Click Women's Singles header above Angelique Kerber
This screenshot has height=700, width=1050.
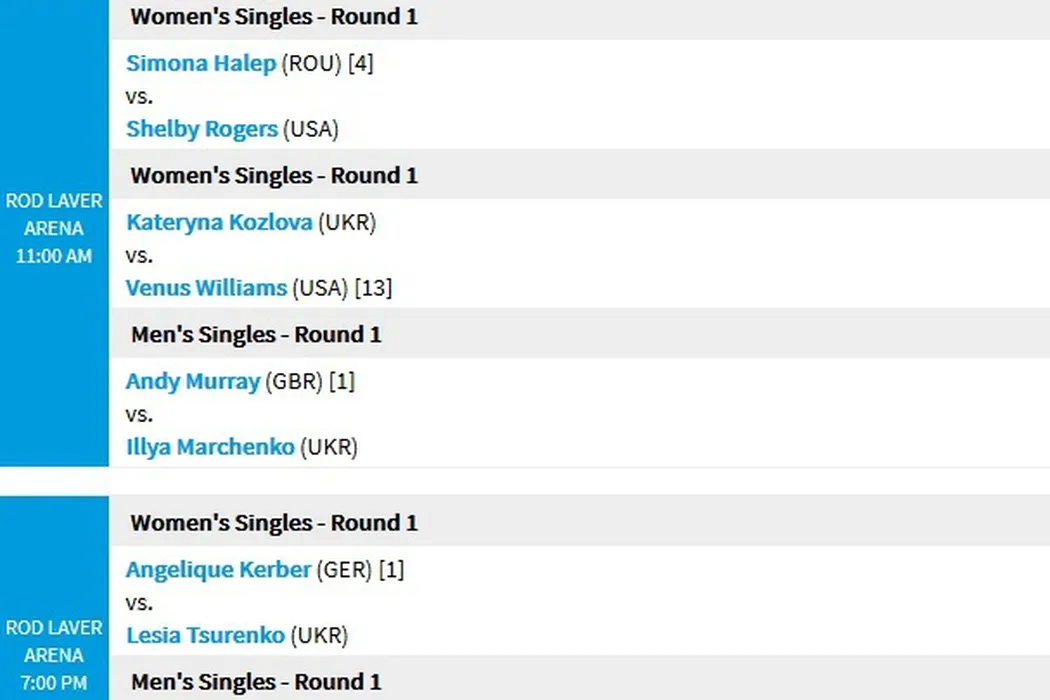[273, 523]
